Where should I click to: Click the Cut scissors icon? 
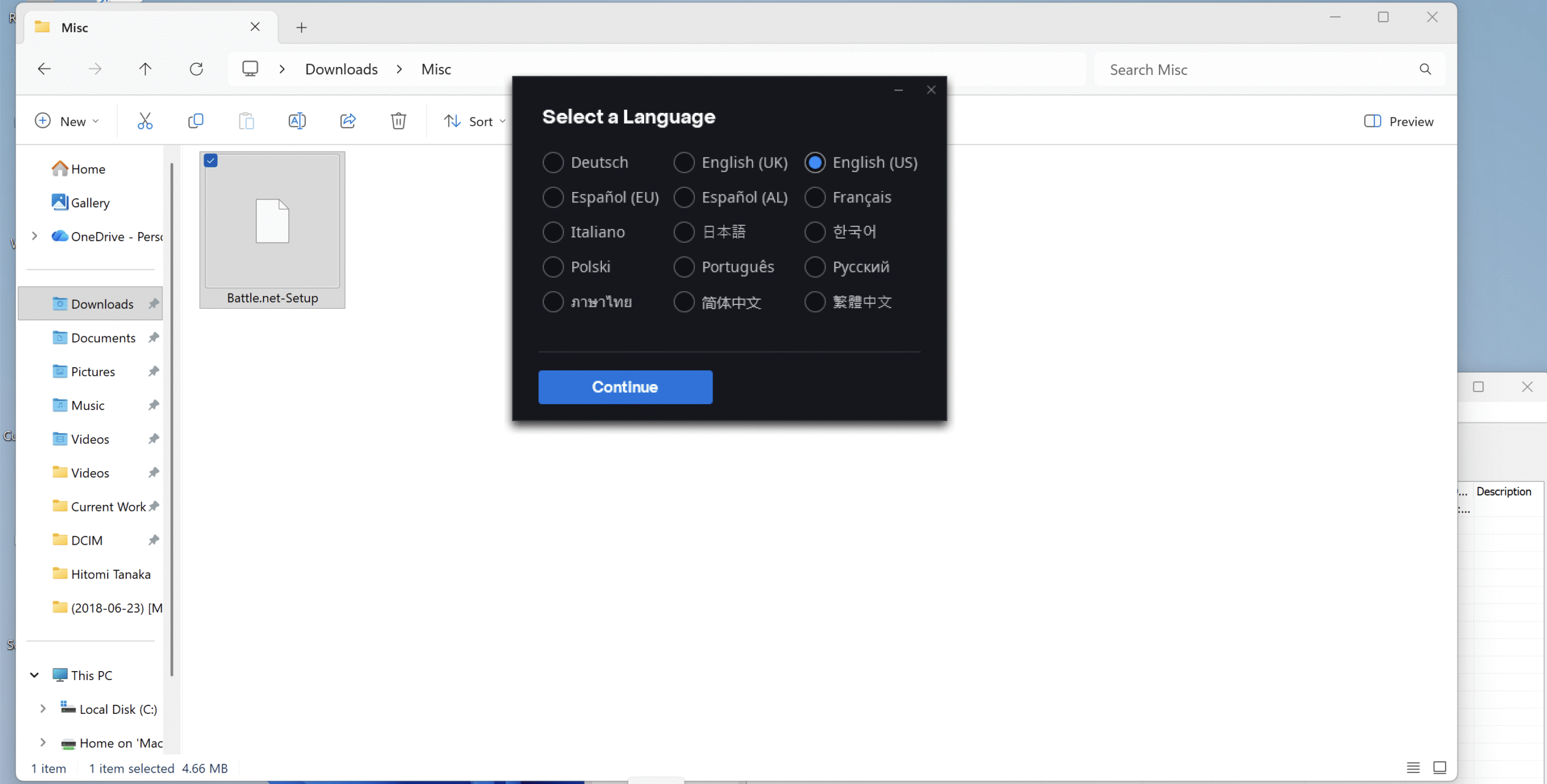click(145, 121)
